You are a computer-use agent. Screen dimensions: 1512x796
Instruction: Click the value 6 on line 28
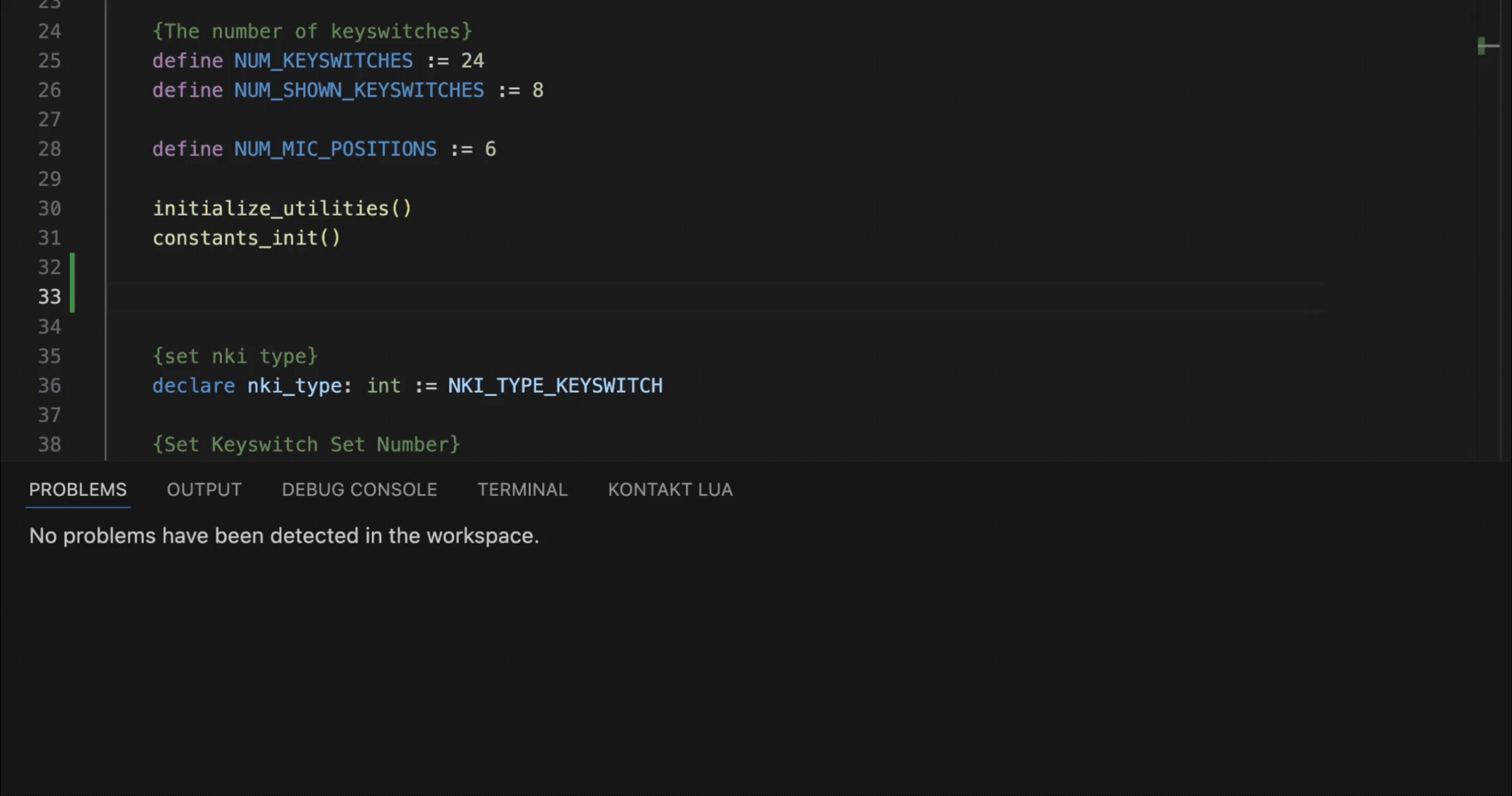pos(490,149)
